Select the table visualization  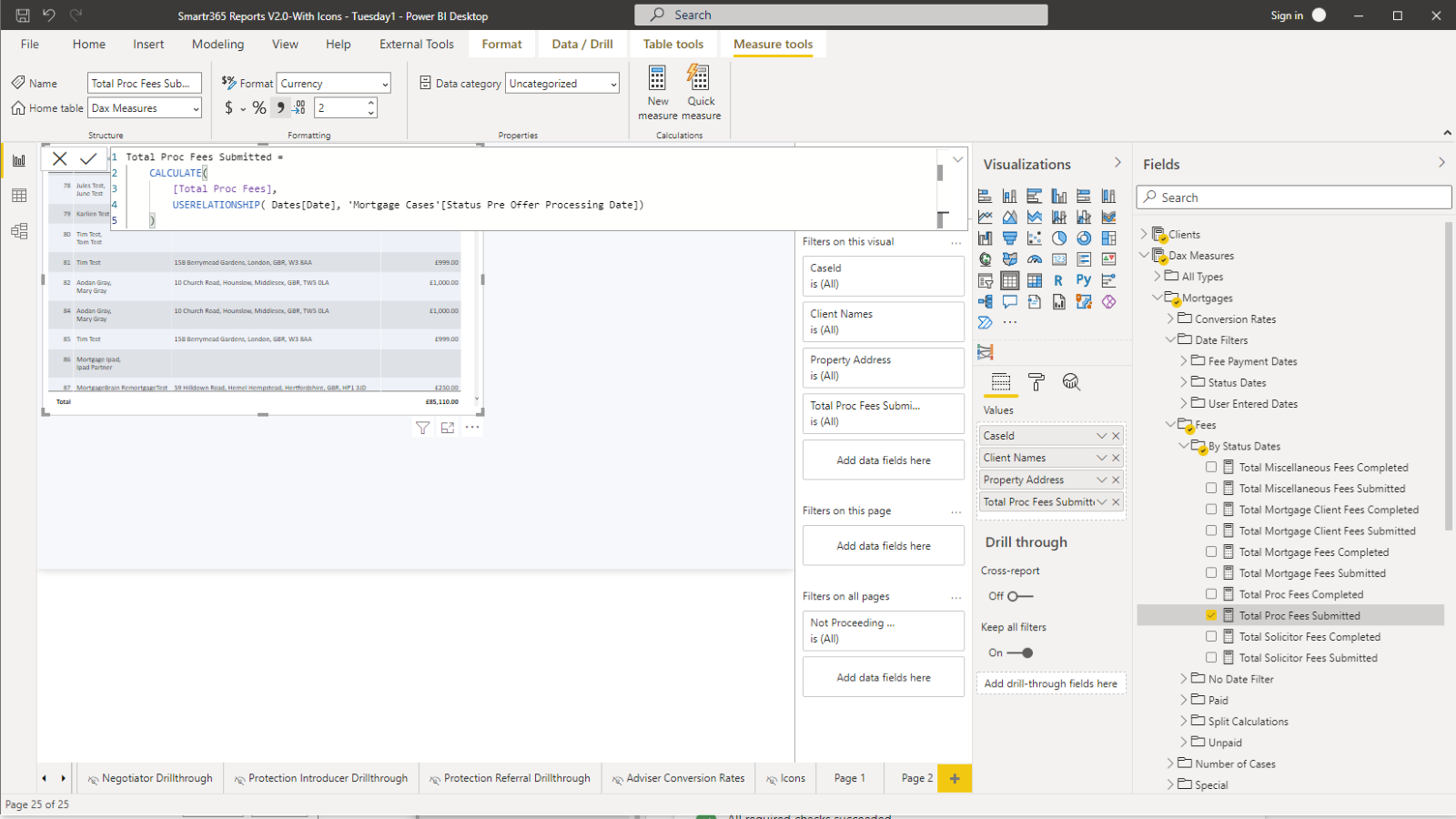click(x=1010, y=280)
